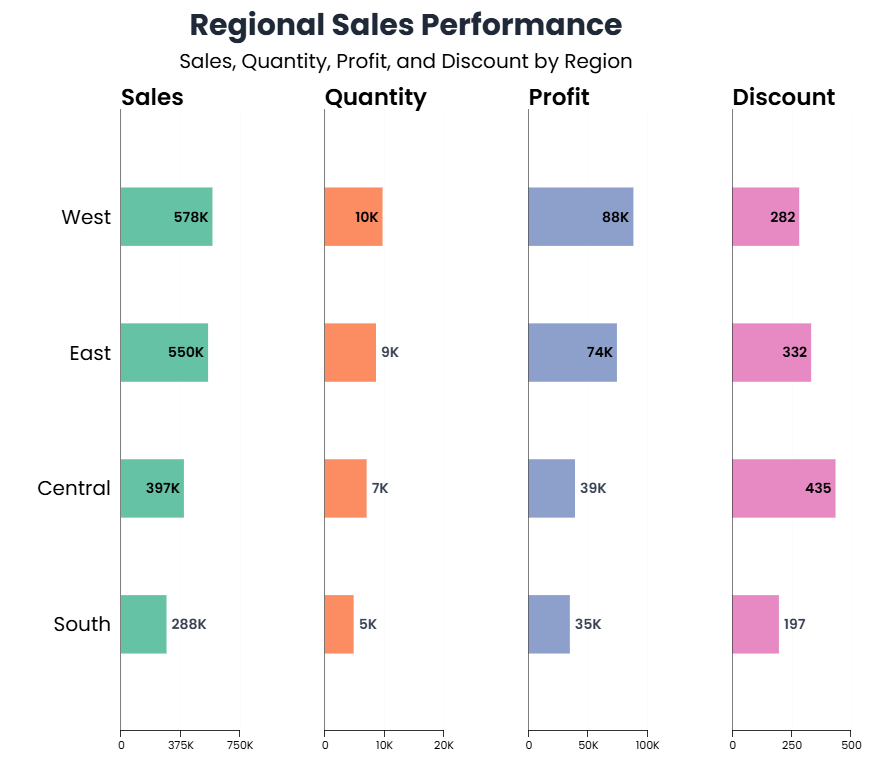Select the East Discount bar (332)
This screenshot has height=762, width=888.
click(771, 353)
